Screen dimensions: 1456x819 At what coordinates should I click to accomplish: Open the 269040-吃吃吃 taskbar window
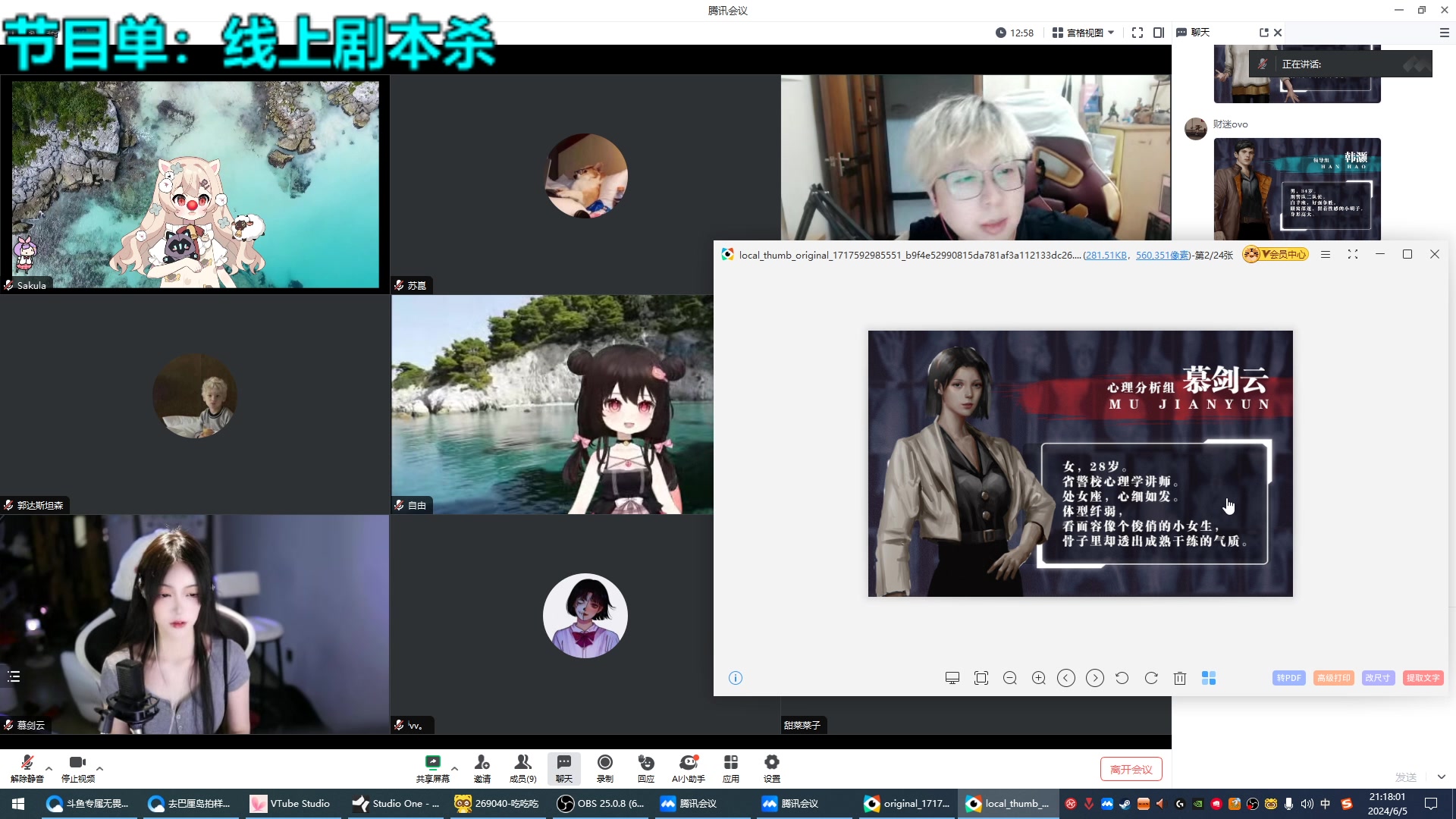(497, 803)
